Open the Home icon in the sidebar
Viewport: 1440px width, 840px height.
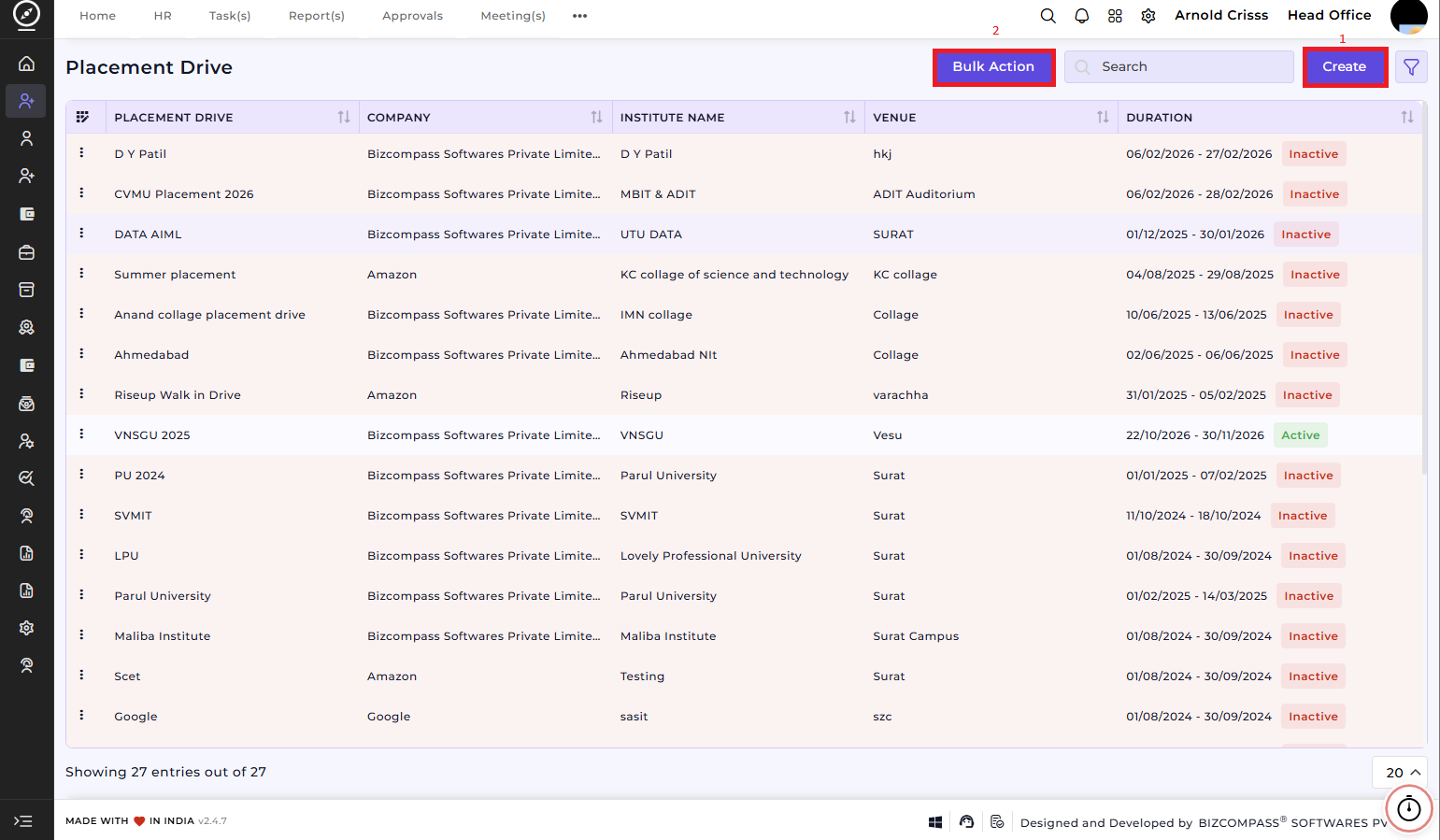coord(26,64)
